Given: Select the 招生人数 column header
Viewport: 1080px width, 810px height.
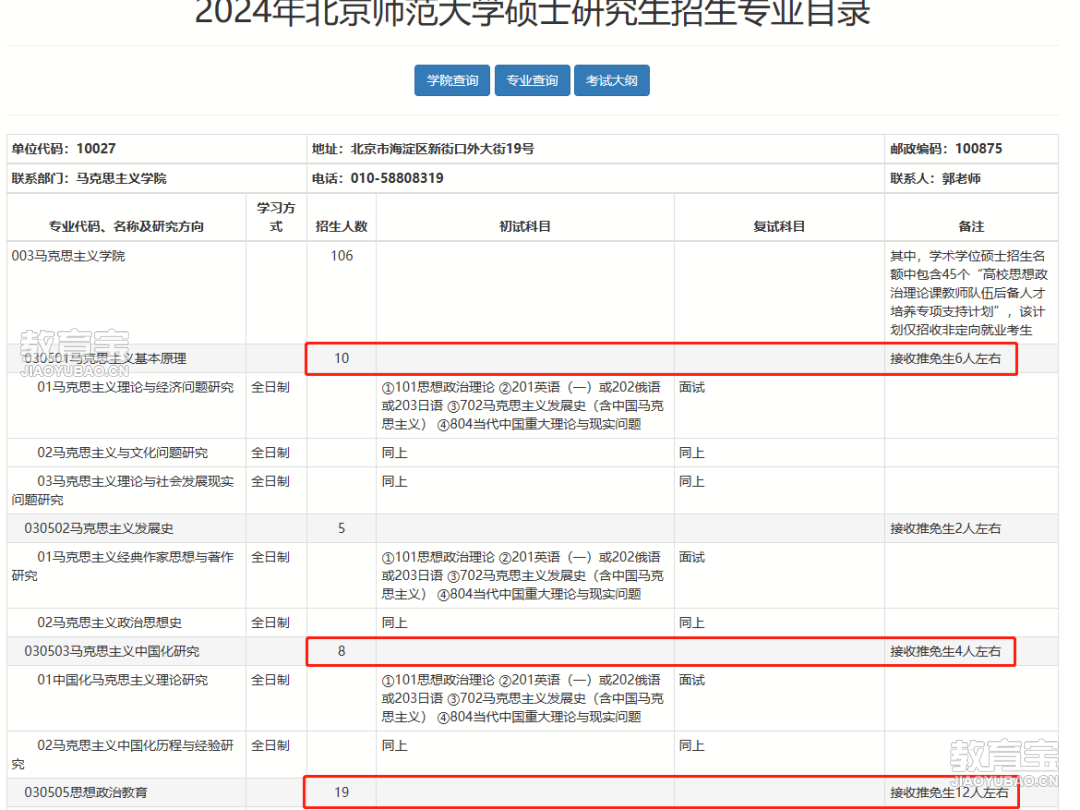Looking at the screenshot, I should click(342, 227).
